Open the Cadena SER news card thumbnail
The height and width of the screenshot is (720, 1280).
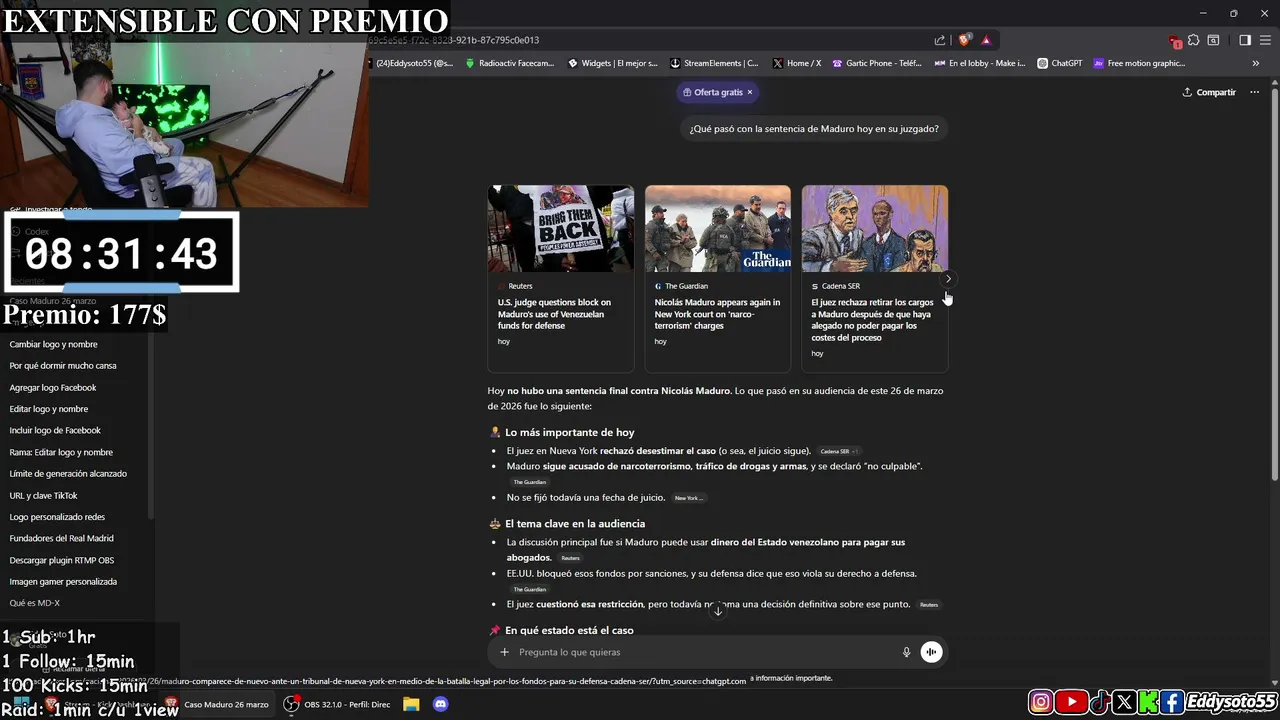click(875, 228)
